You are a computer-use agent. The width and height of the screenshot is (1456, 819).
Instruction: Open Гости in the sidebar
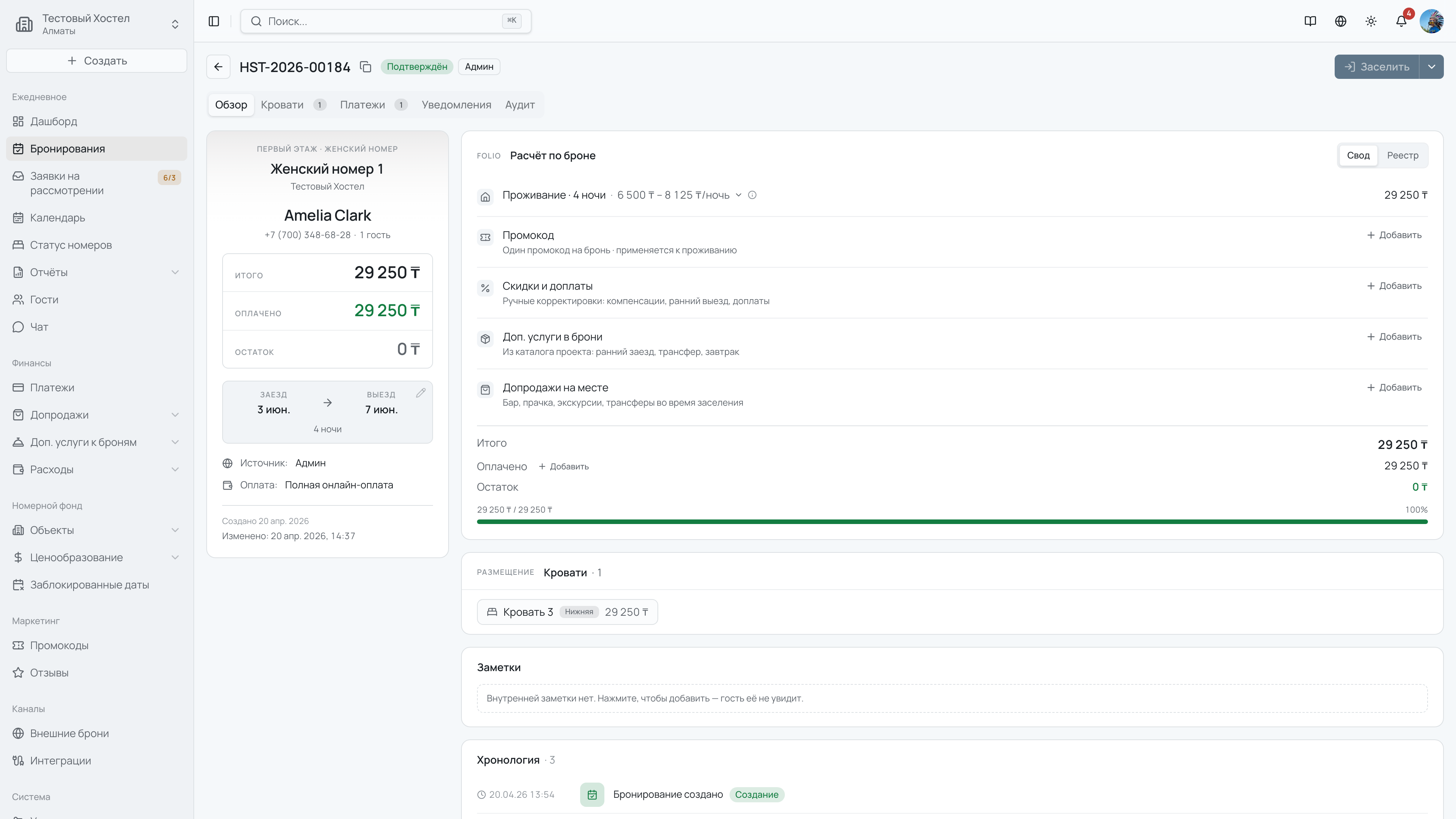point(97,300)
